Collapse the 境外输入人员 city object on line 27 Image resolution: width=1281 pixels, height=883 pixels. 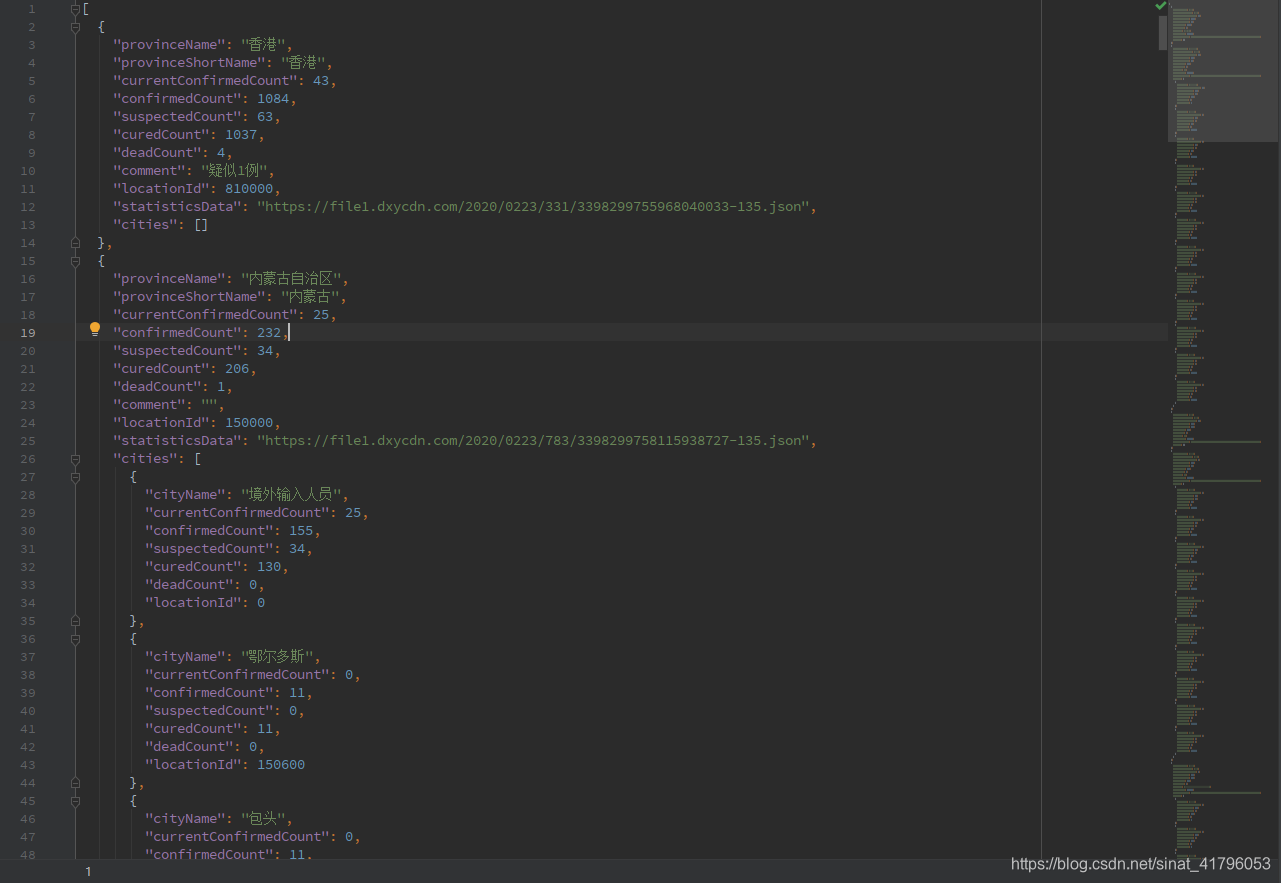tap(75, 477)
